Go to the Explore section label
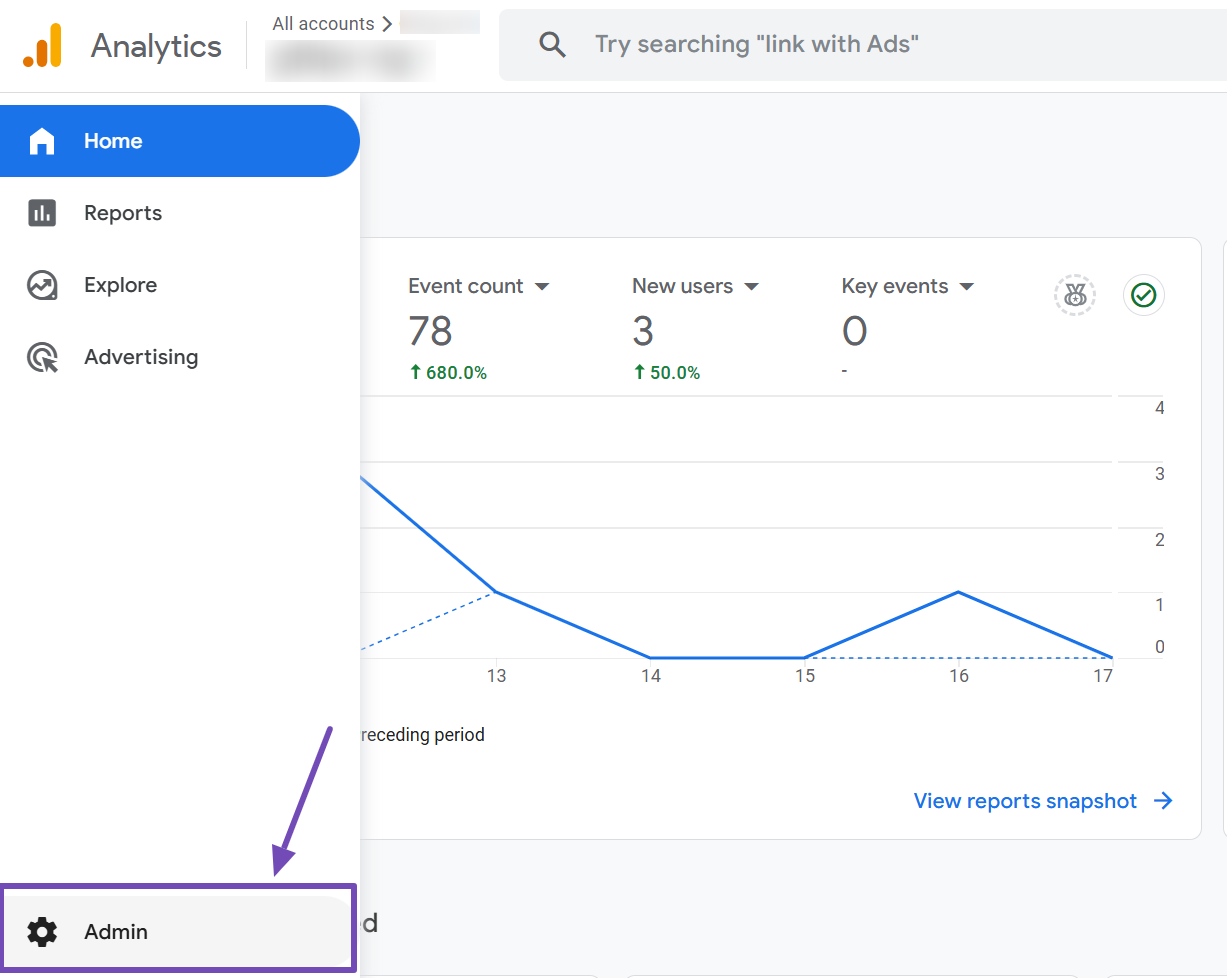 point(120,285)
